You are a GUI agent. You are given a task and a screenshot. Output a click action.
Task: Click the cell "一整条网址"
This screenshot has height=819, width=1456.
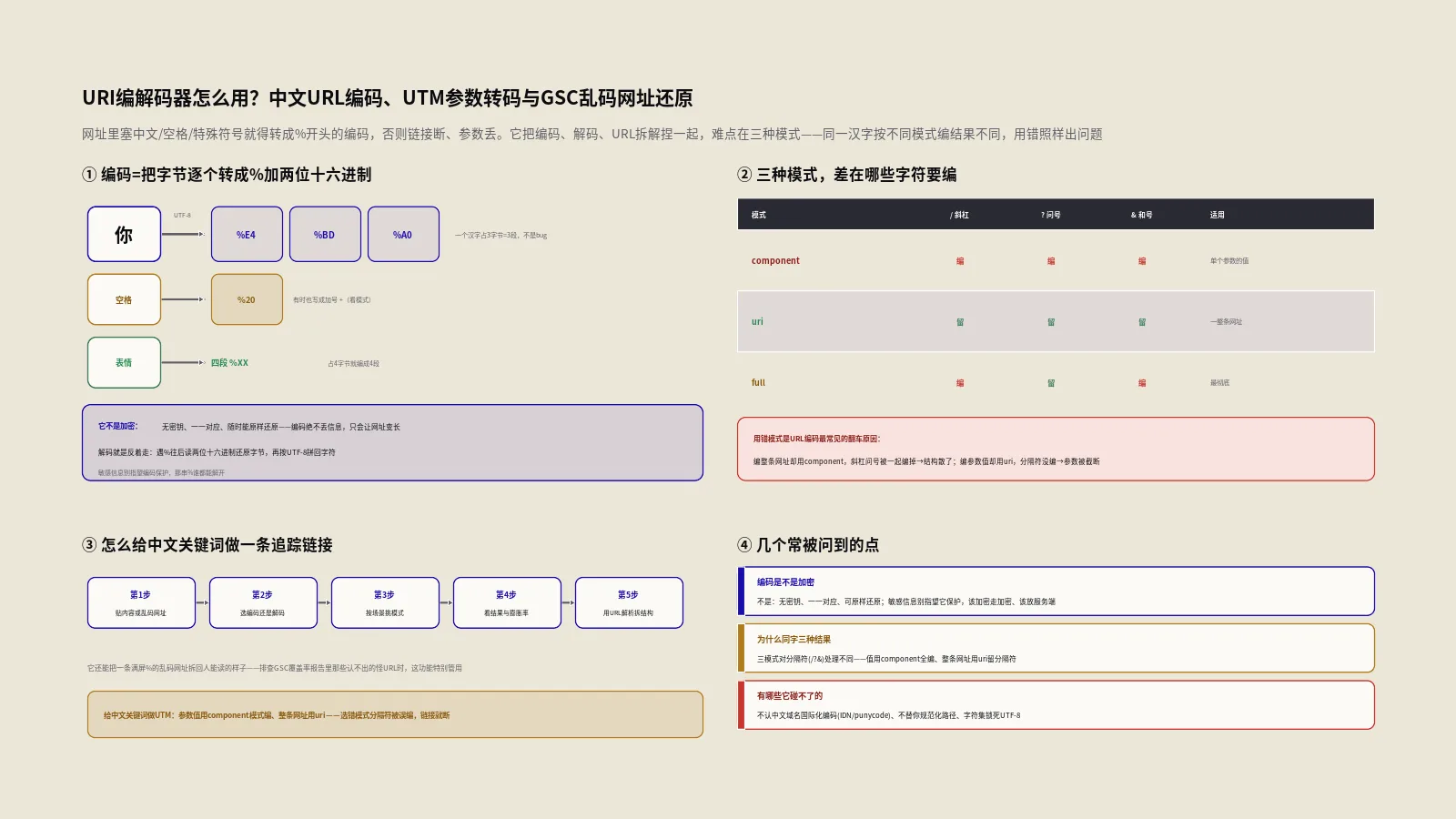pos(1226,321)
